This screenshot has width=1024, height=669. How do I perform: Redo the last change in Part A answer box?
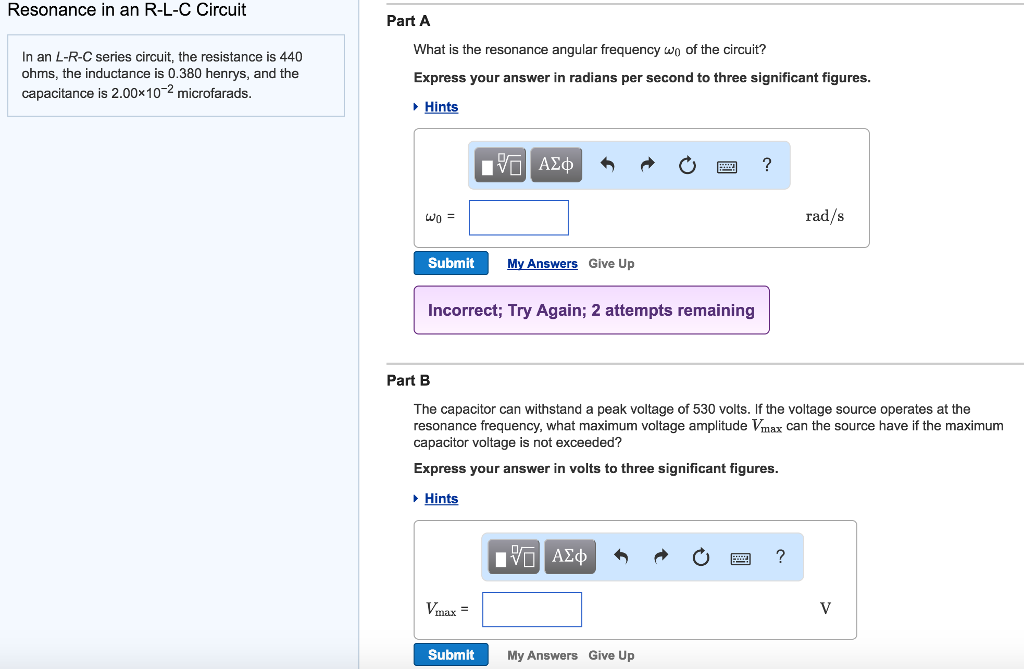click(647, 164)
